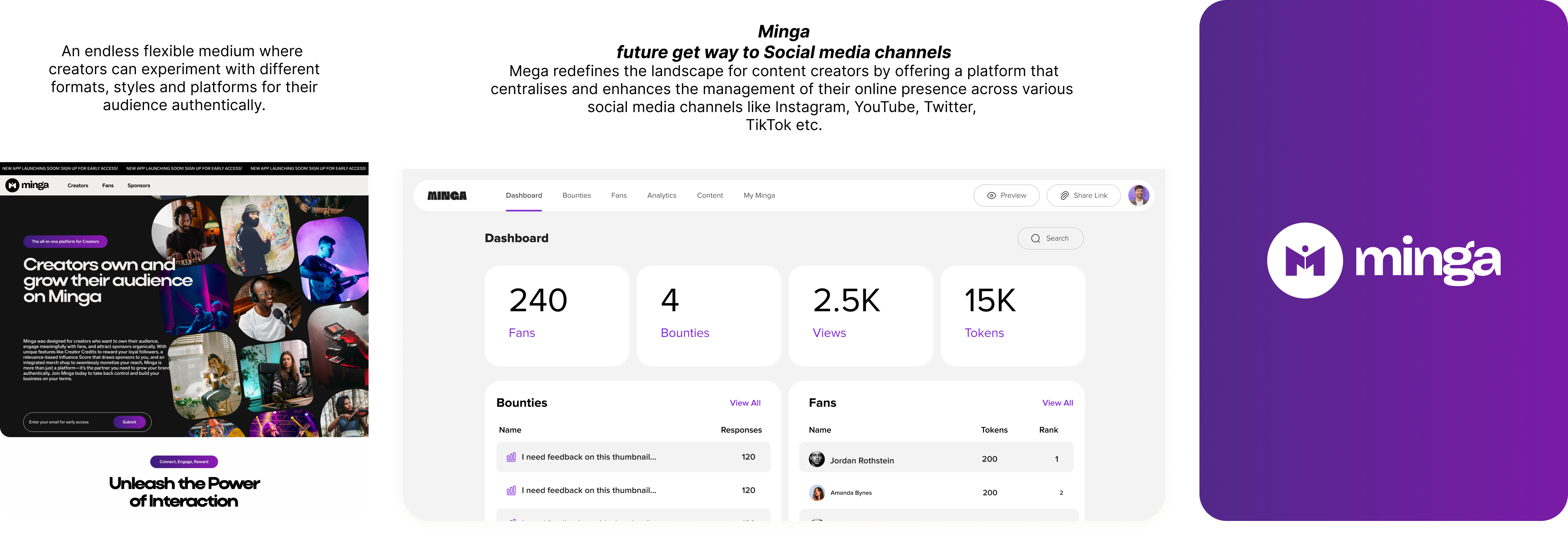The image size is (1568, 537).
Task: Click the eye icon in Preview button
Action: pos(991,196)
